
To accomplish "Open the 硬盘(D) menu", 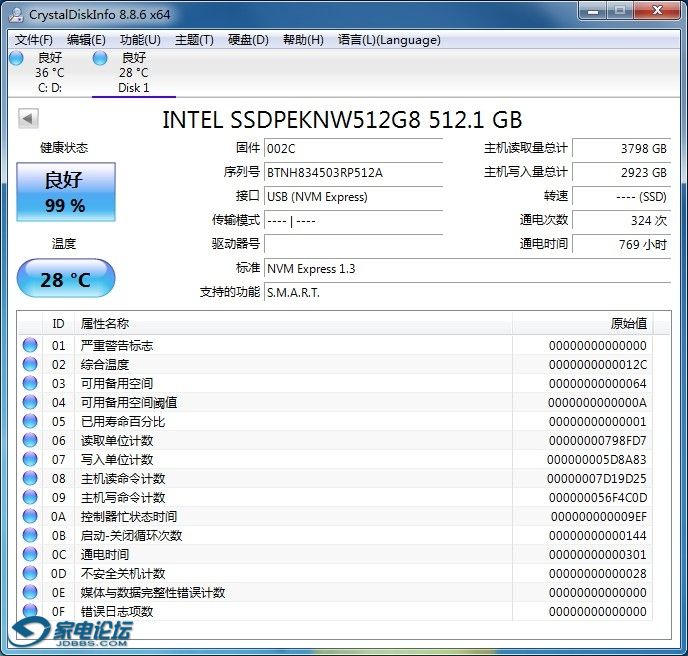I will [x=248, y=40].
